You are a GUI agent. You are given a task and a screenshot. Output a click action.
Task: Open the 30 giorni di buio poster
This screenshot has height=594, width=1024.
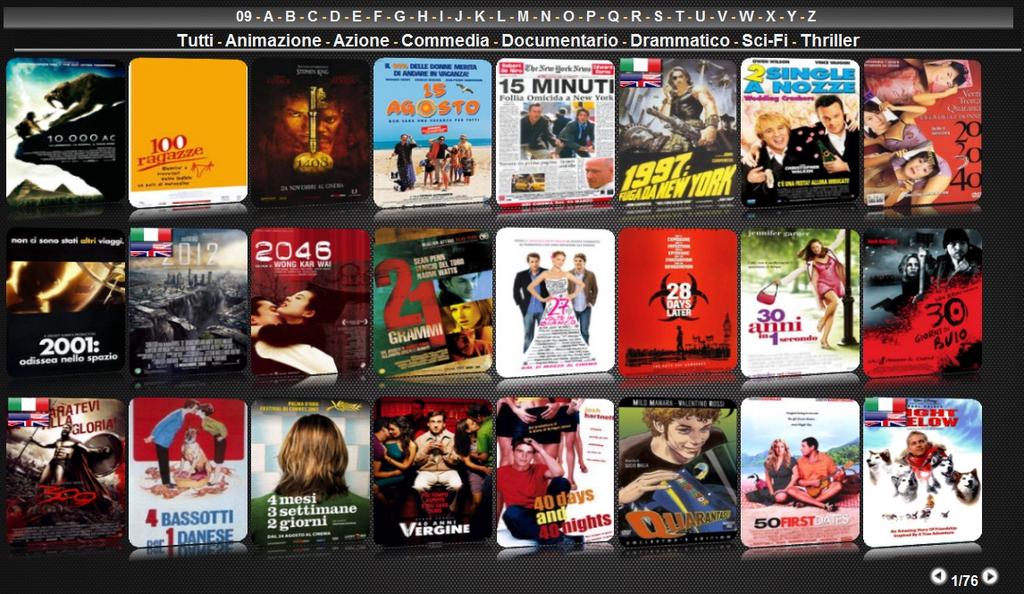922,302
